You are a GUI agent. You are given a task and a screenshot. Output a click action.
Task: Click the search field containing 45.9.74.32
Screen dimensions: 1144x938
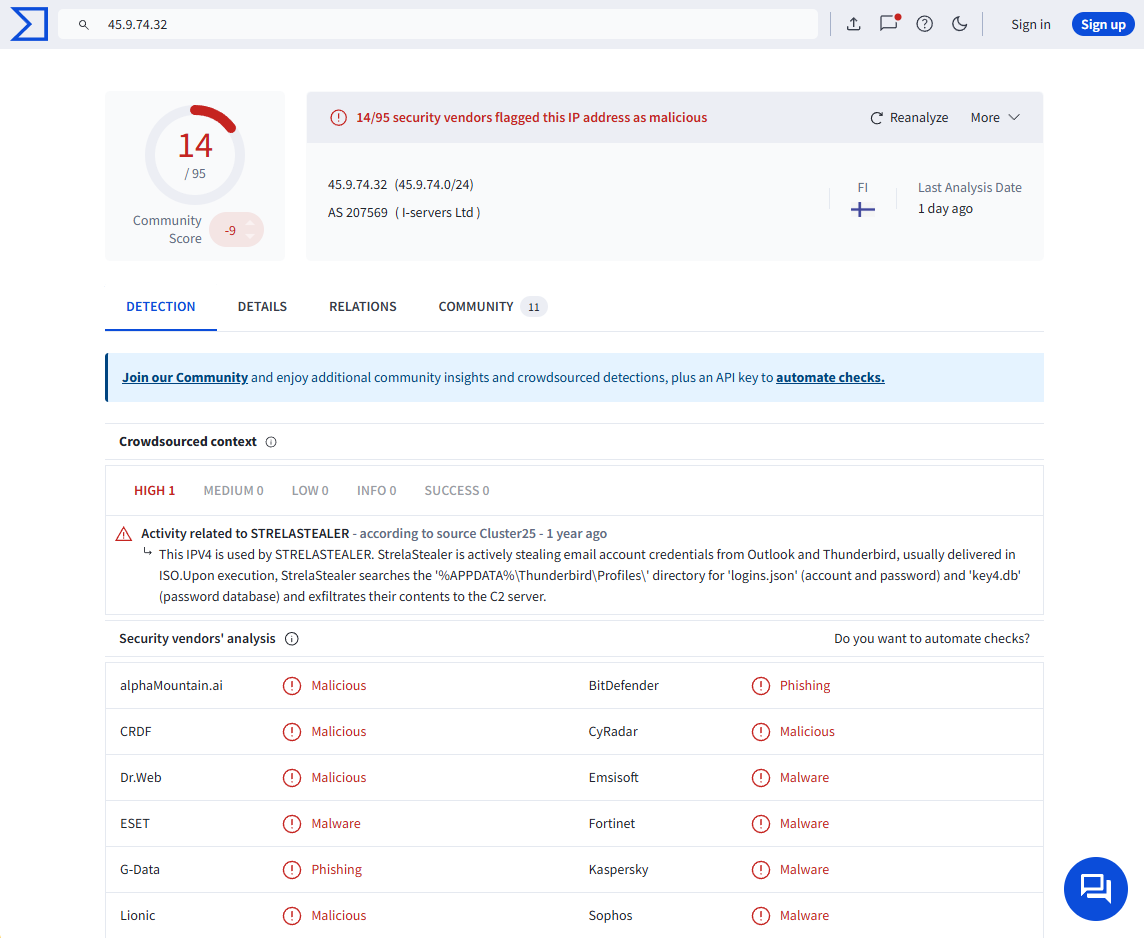pyautogui.click(x=450, y=24)
